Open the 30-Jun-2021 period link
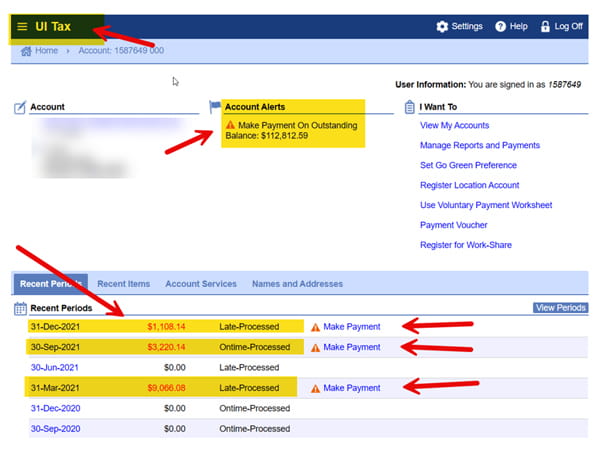Viewport: 600px width, 464px height. [54, 368]
